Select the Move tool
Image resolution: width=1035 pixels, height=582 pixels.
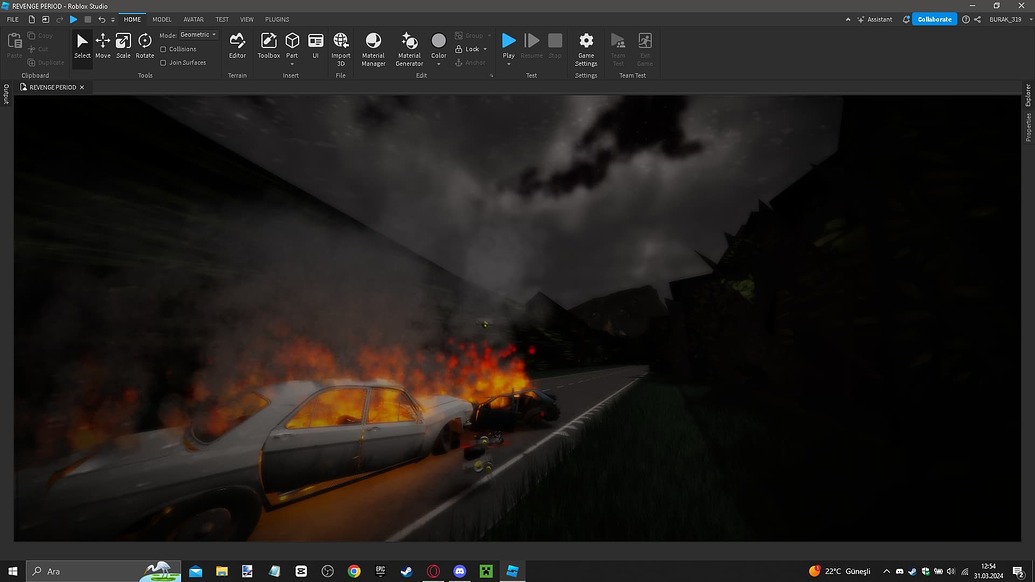point(102,42)
